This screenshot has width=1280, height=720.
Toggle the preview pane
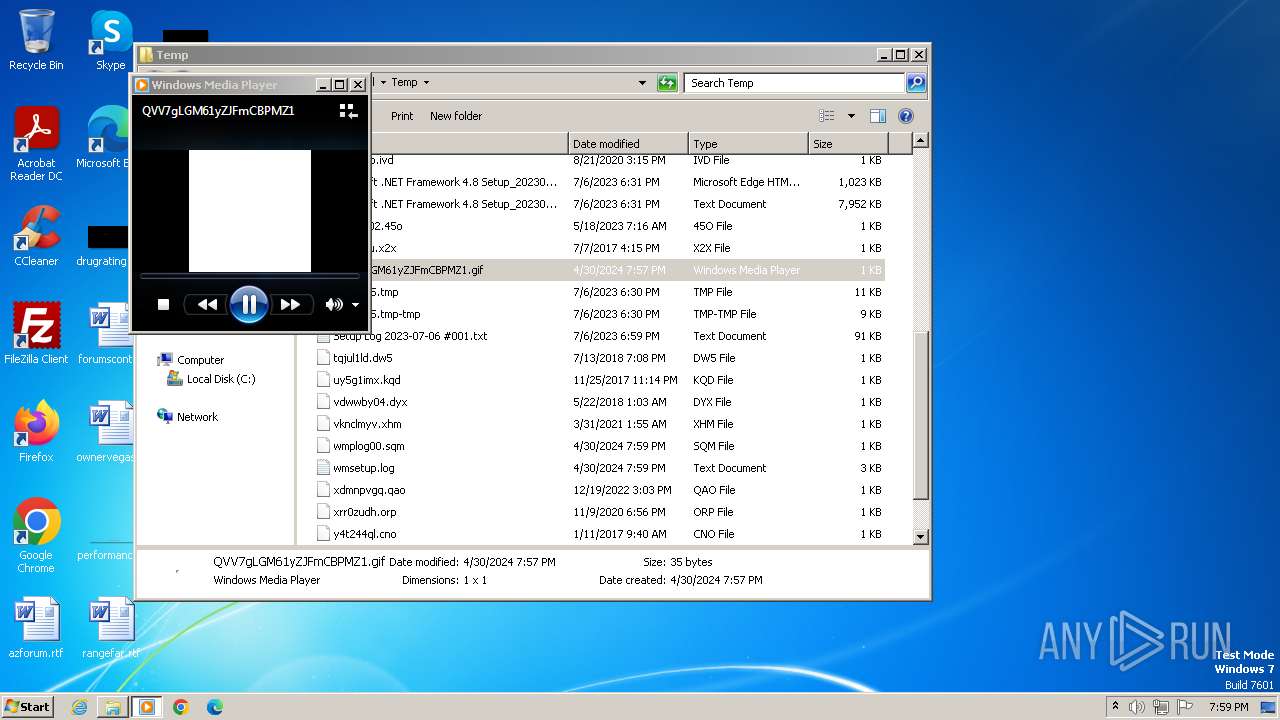(878, 116)
